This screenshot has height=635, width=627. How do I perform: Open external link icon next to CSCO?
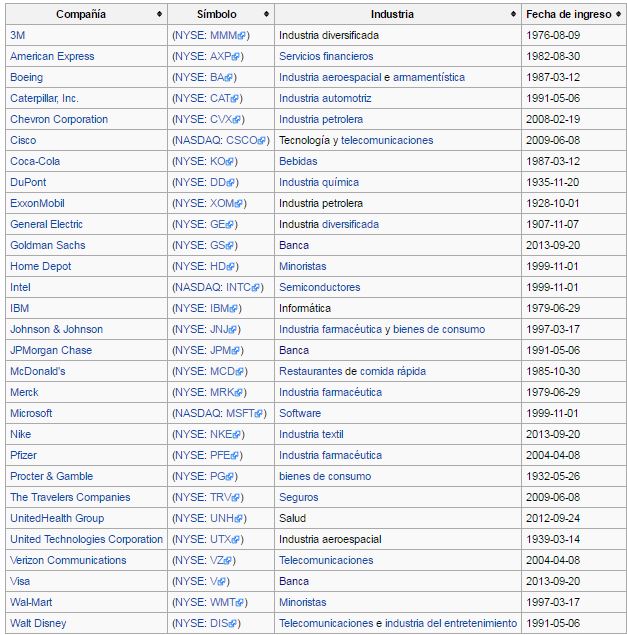[262, 141]
